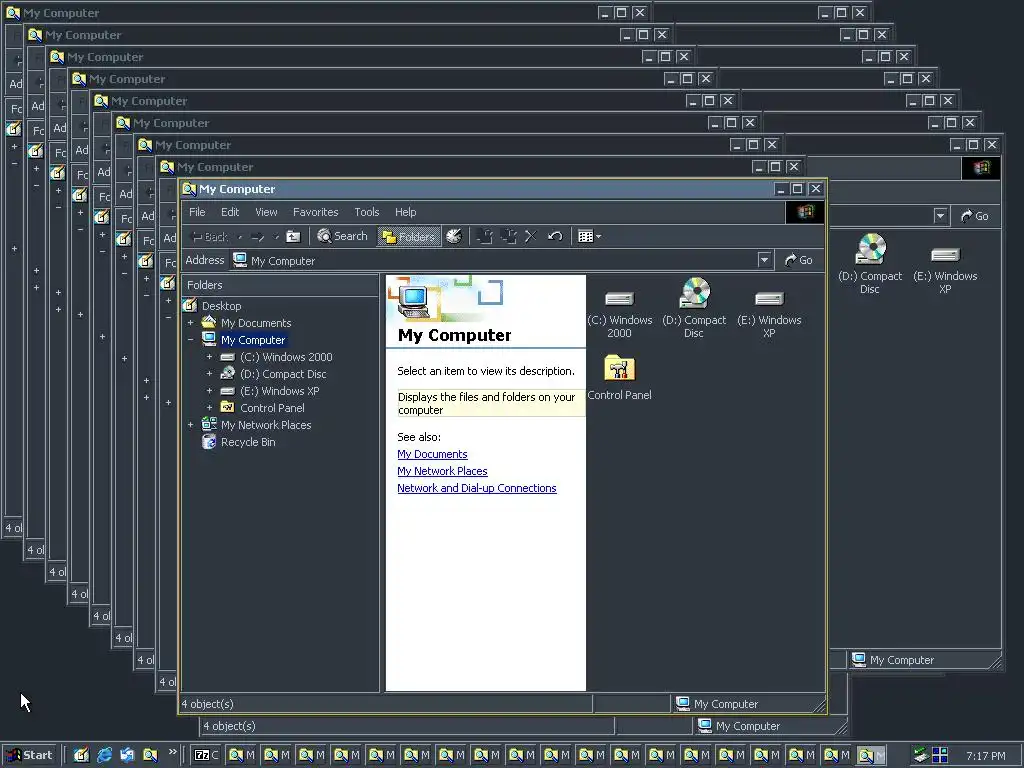Open the Edit menu
The image size is (1024, 768).
[x=230, y=212]
